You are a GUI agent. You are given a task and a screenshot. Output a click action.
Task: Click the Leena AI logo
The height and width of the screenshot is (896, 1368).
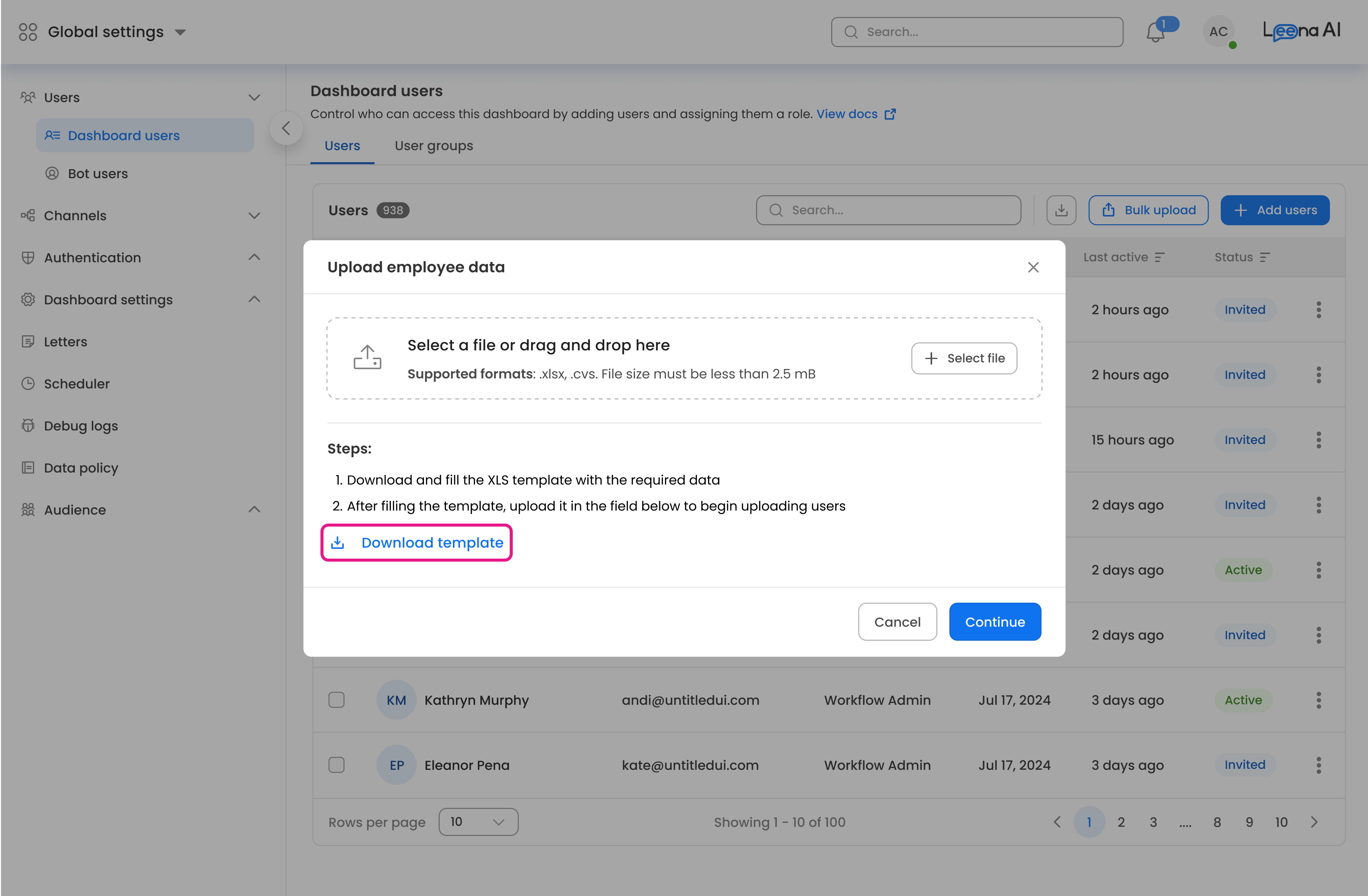coord(1301,30)
